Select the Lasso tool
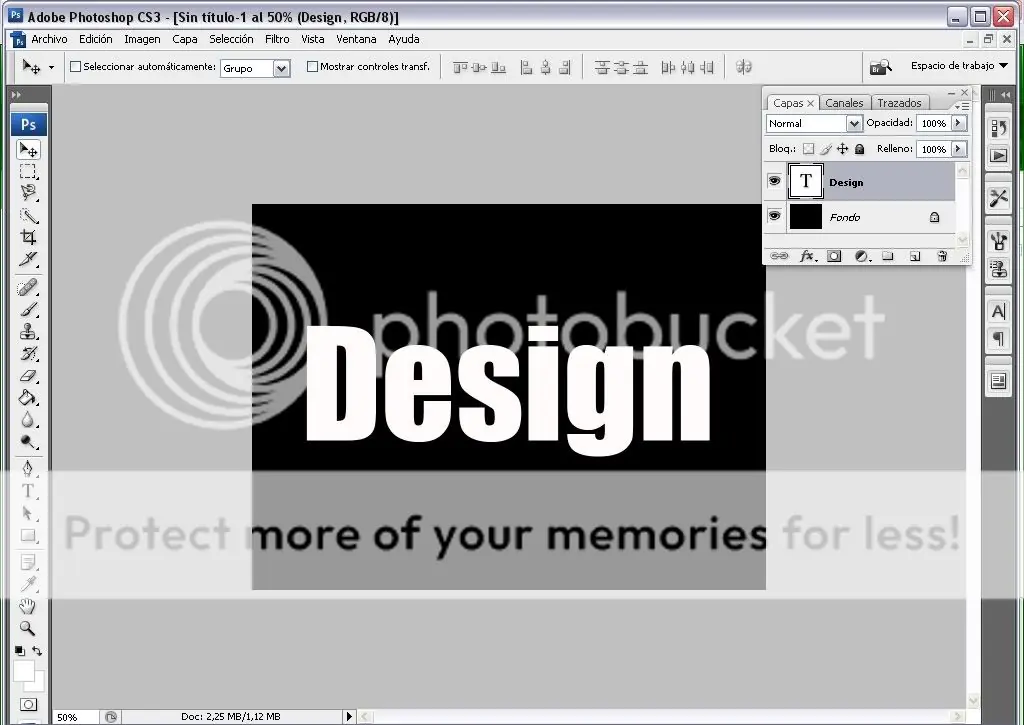This screenshot has height=725, width=1024. point(28,193)
